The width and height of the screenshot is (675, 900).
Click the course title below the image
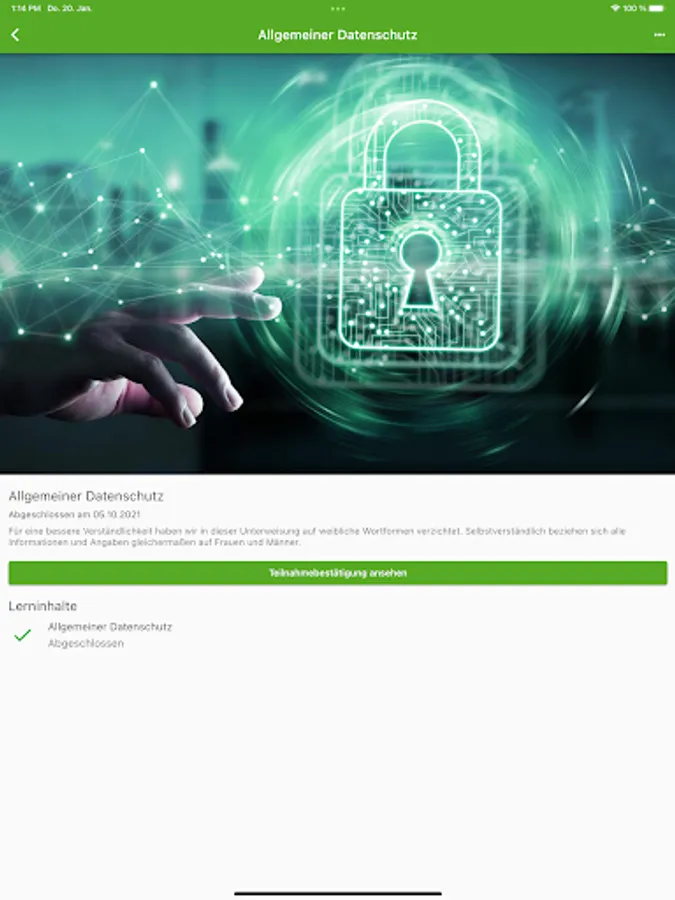point(86,496)
